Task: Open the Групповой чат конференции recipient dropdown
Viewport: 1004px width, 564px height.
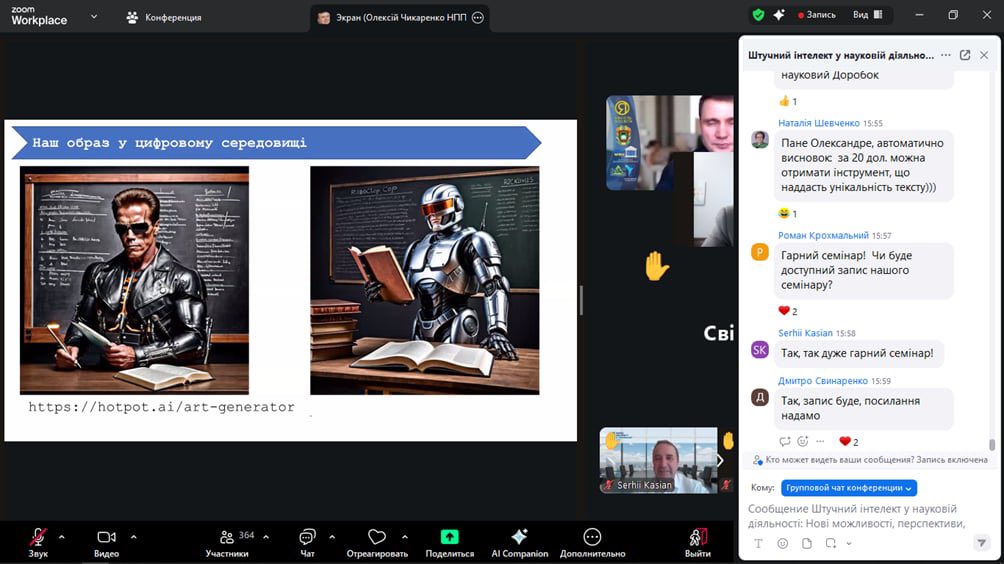Action: [x=849, y=488]
